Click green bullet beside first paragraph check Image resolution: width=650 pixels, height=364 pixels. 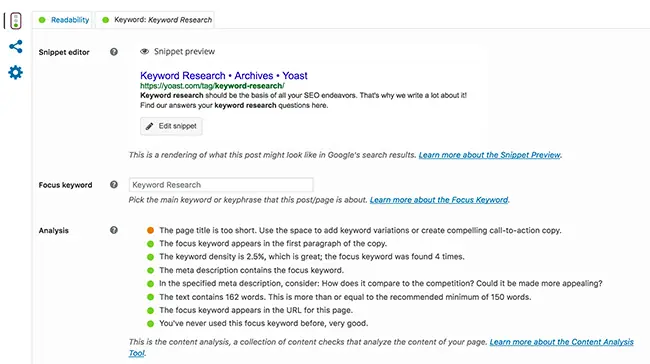coord(150,244)
